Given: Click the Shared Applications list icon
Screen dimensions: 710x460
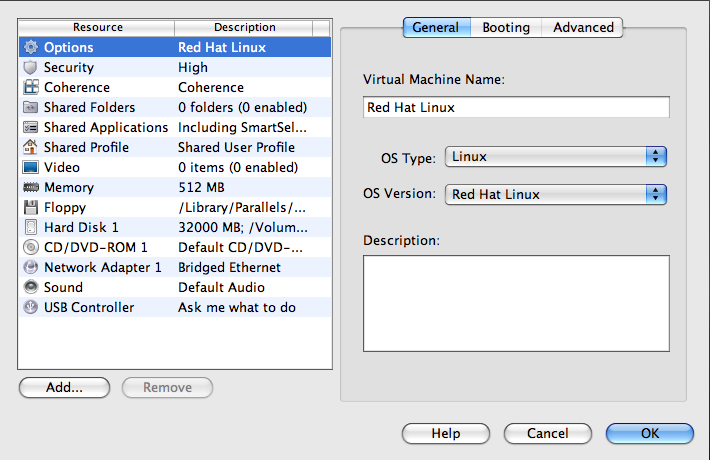Looking at the screenshot, I should pos(30,127).
